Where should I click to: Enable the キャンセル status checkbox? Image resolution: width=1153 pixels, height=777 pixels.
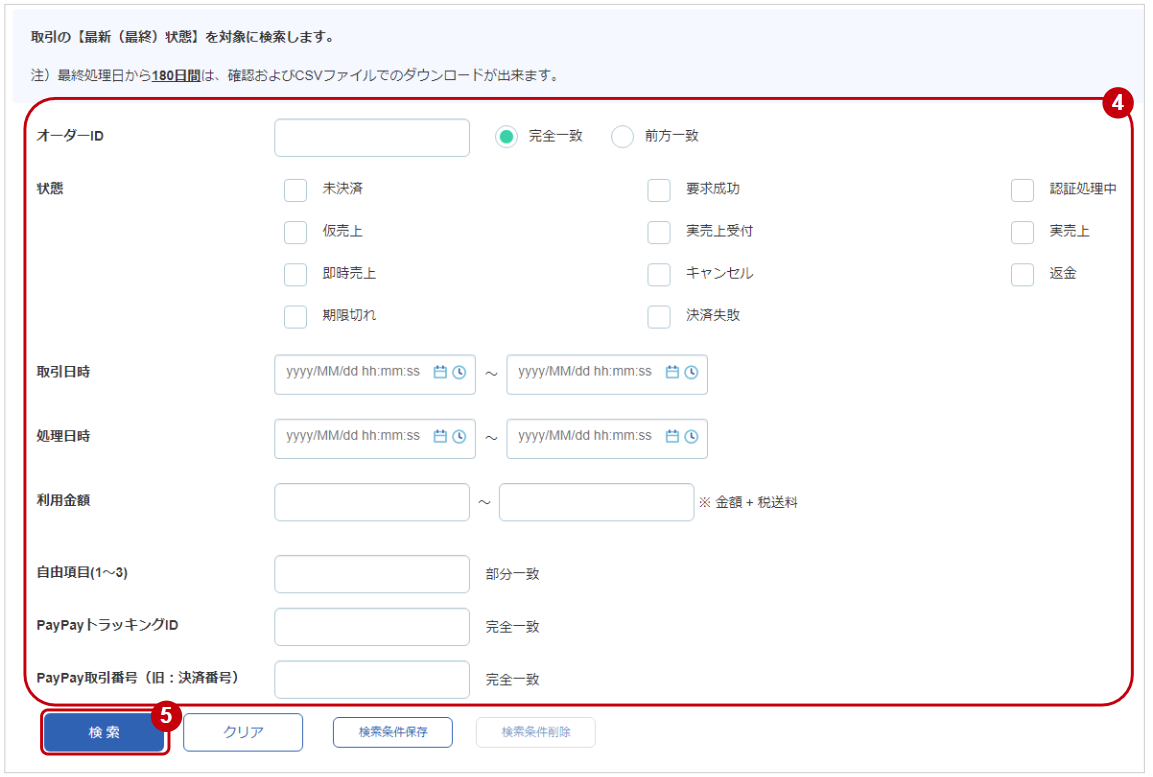click(x=659, y=274)
